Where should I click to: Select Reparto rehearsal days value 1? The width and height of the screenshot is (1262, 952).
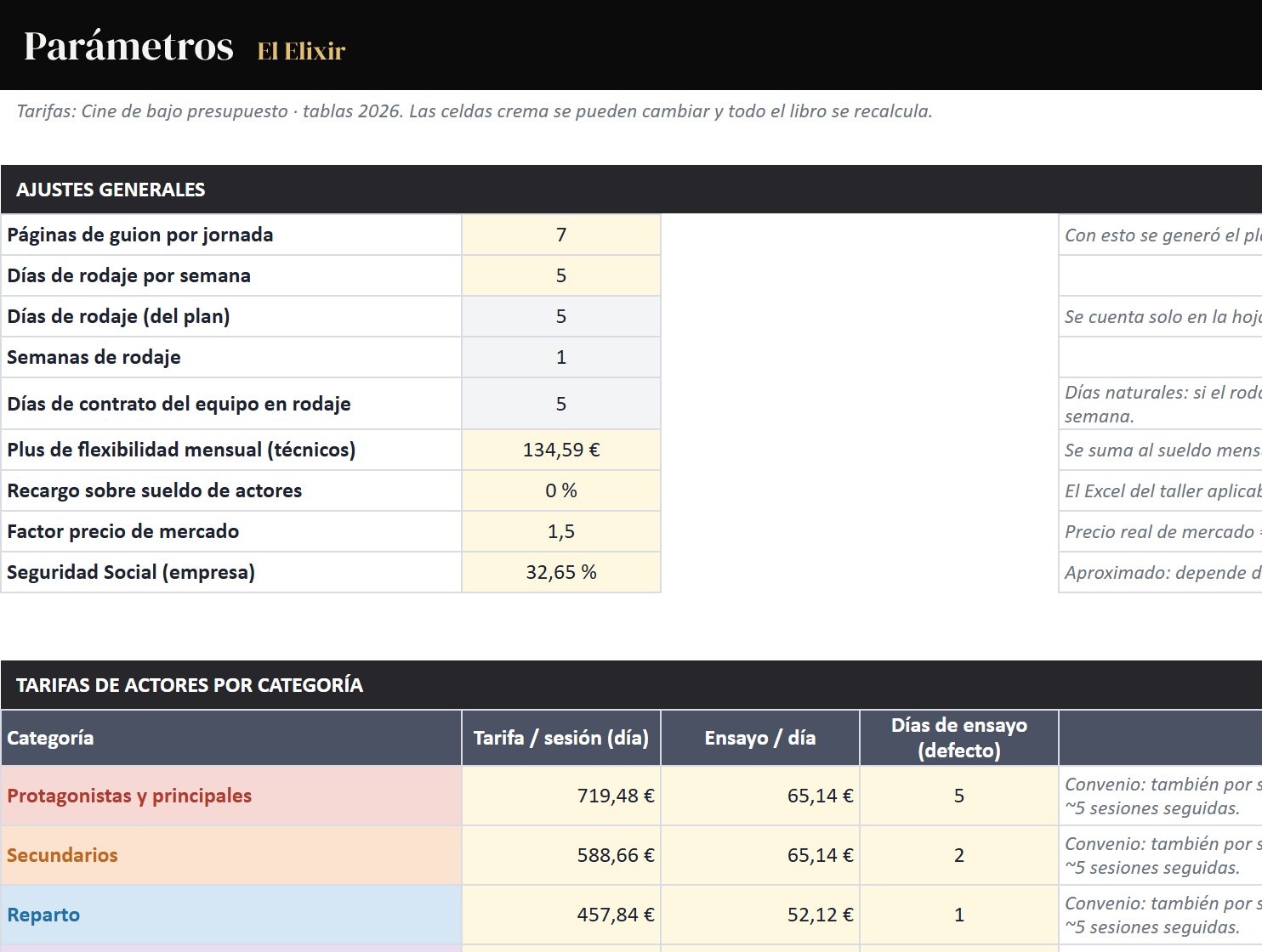tap(959, 915)
